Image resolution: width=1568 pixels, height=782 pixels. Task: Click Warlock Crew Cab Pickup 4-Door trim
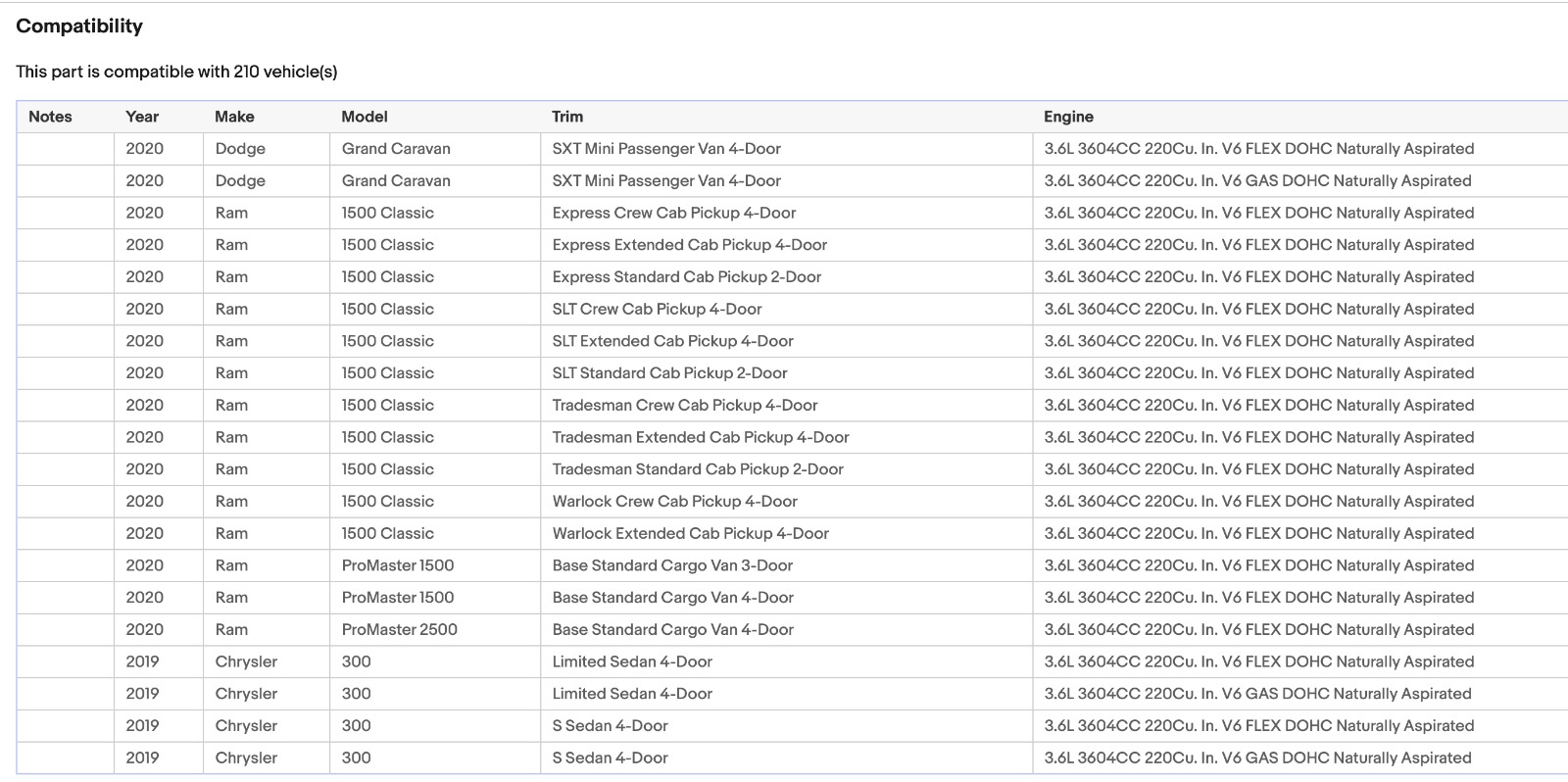(x=675, y=502)
